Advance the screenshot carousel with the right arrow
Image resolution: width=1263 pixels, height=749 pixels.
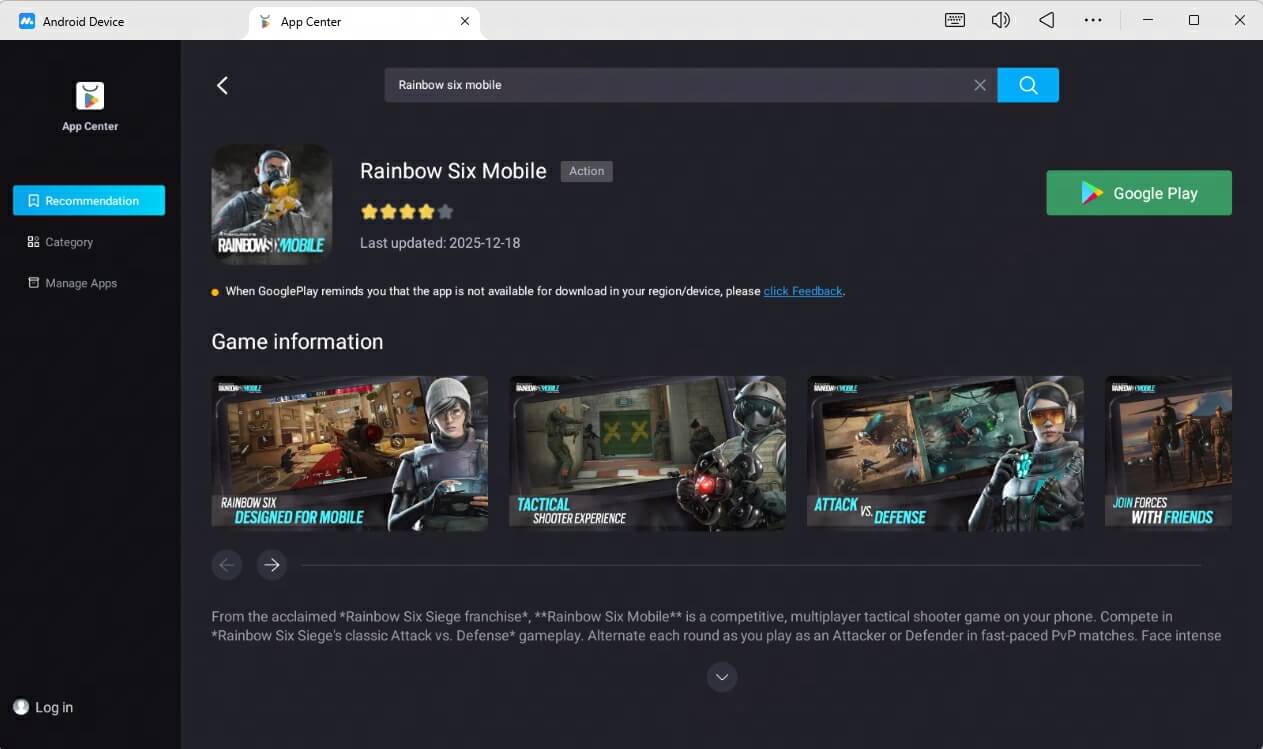point(271,565)
